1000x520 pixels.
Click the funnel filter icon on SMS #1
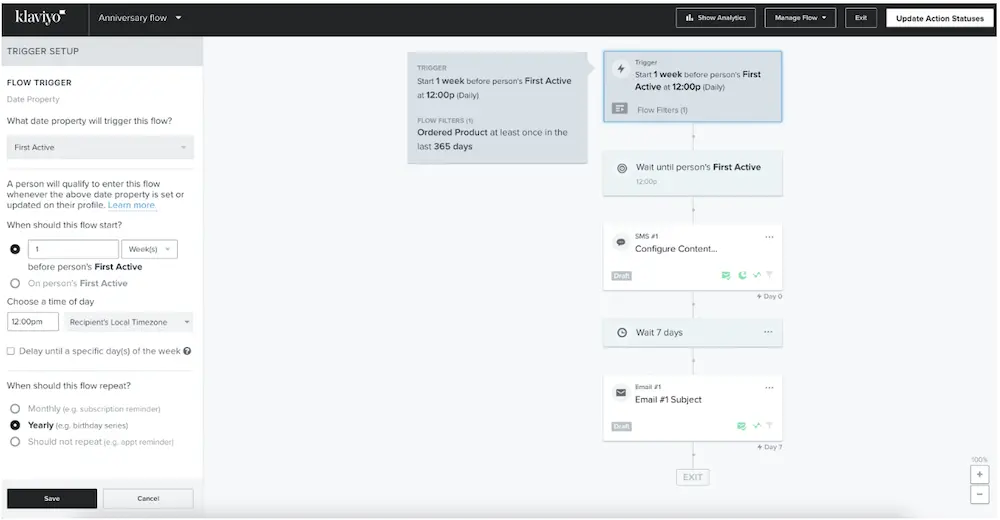click(770, 275)
